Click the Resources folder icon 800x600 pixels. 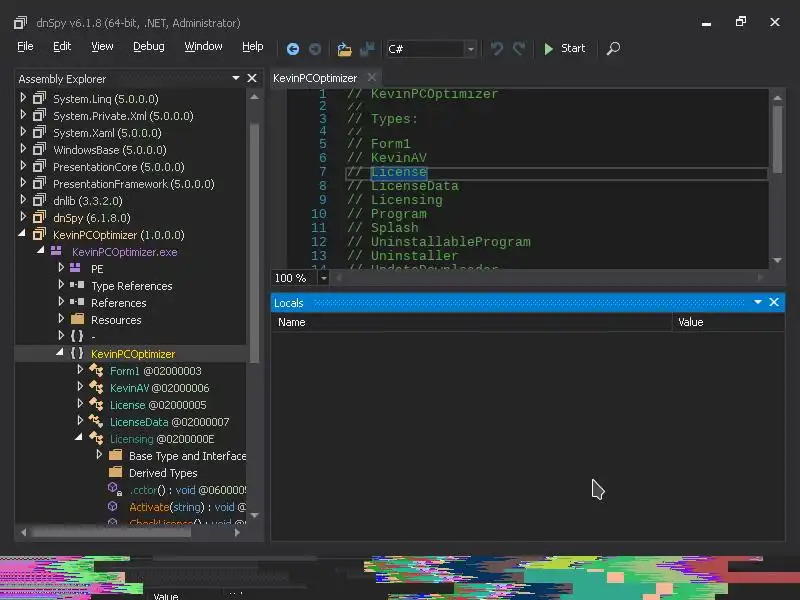click(x=78, y=319)
